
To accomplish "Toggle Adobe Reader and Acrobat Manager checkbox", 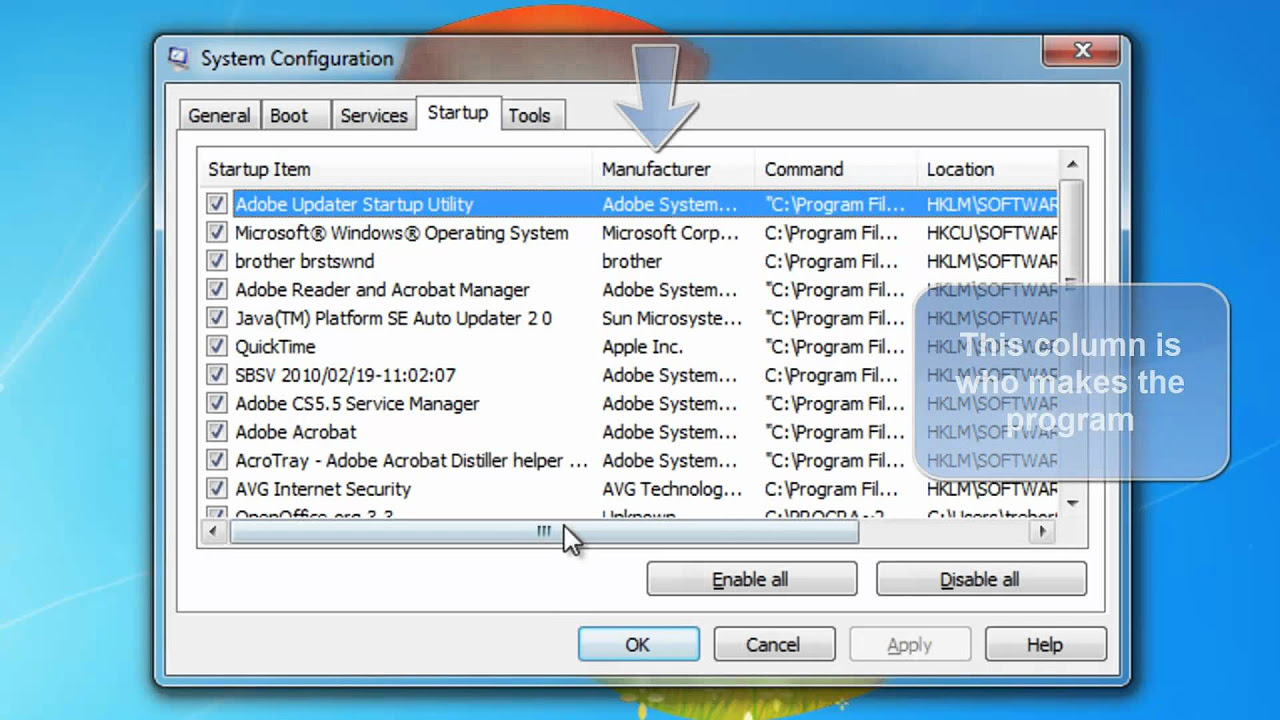I will click(216, 289).
